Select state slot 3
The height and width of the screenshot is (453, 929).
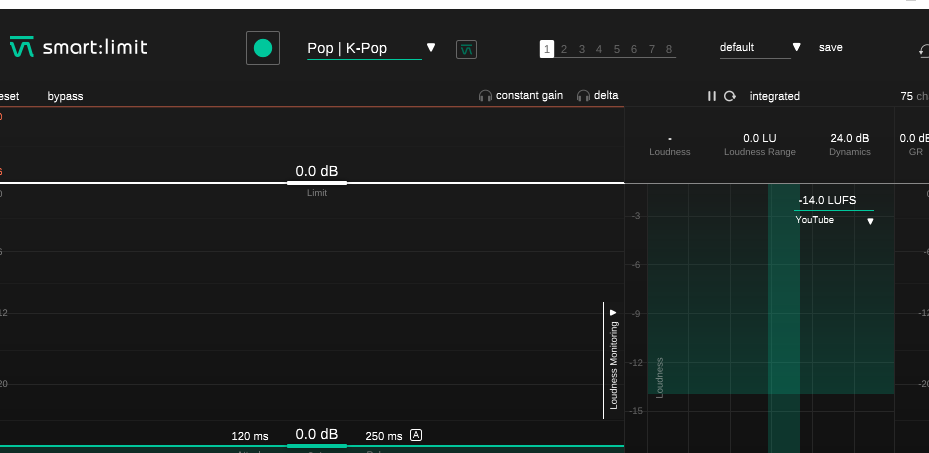point(582,49)
